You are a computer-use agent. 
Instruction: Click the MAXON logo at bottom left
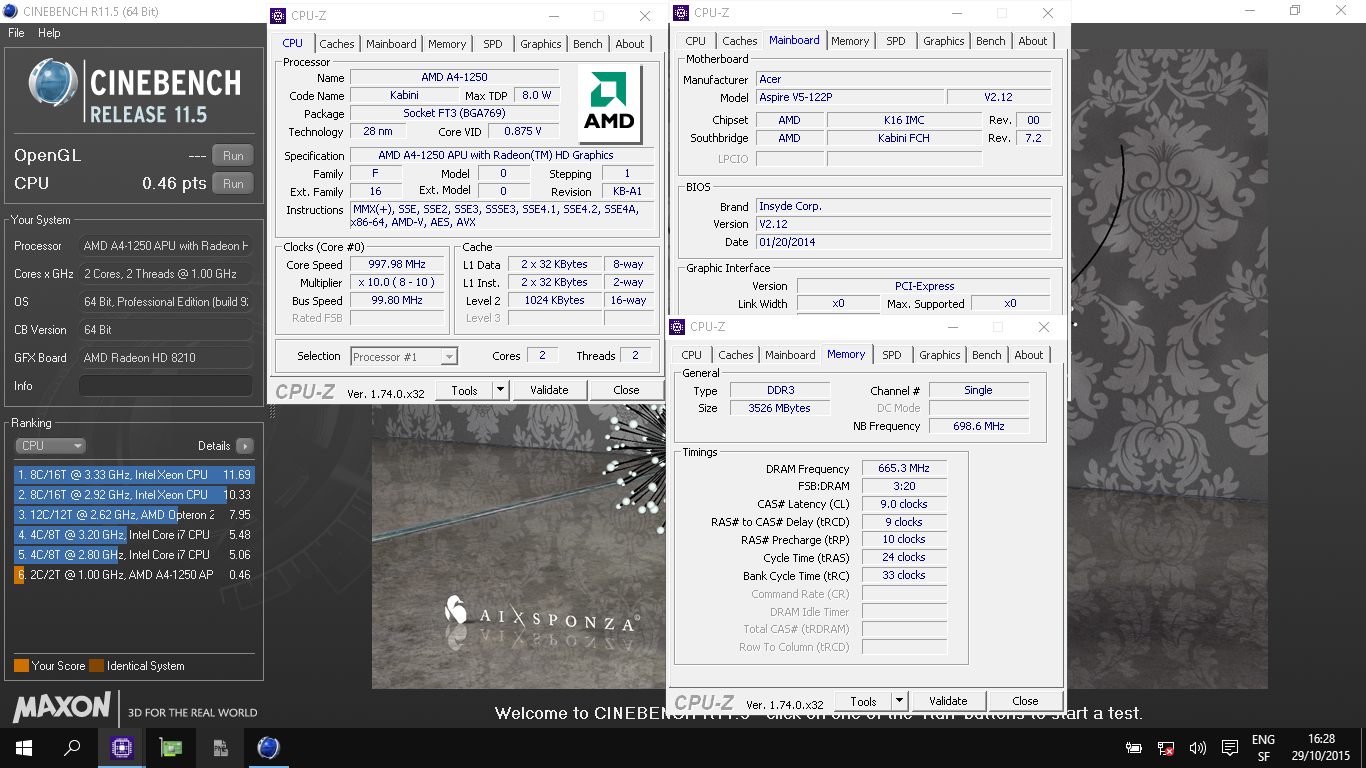pos(62,708)
